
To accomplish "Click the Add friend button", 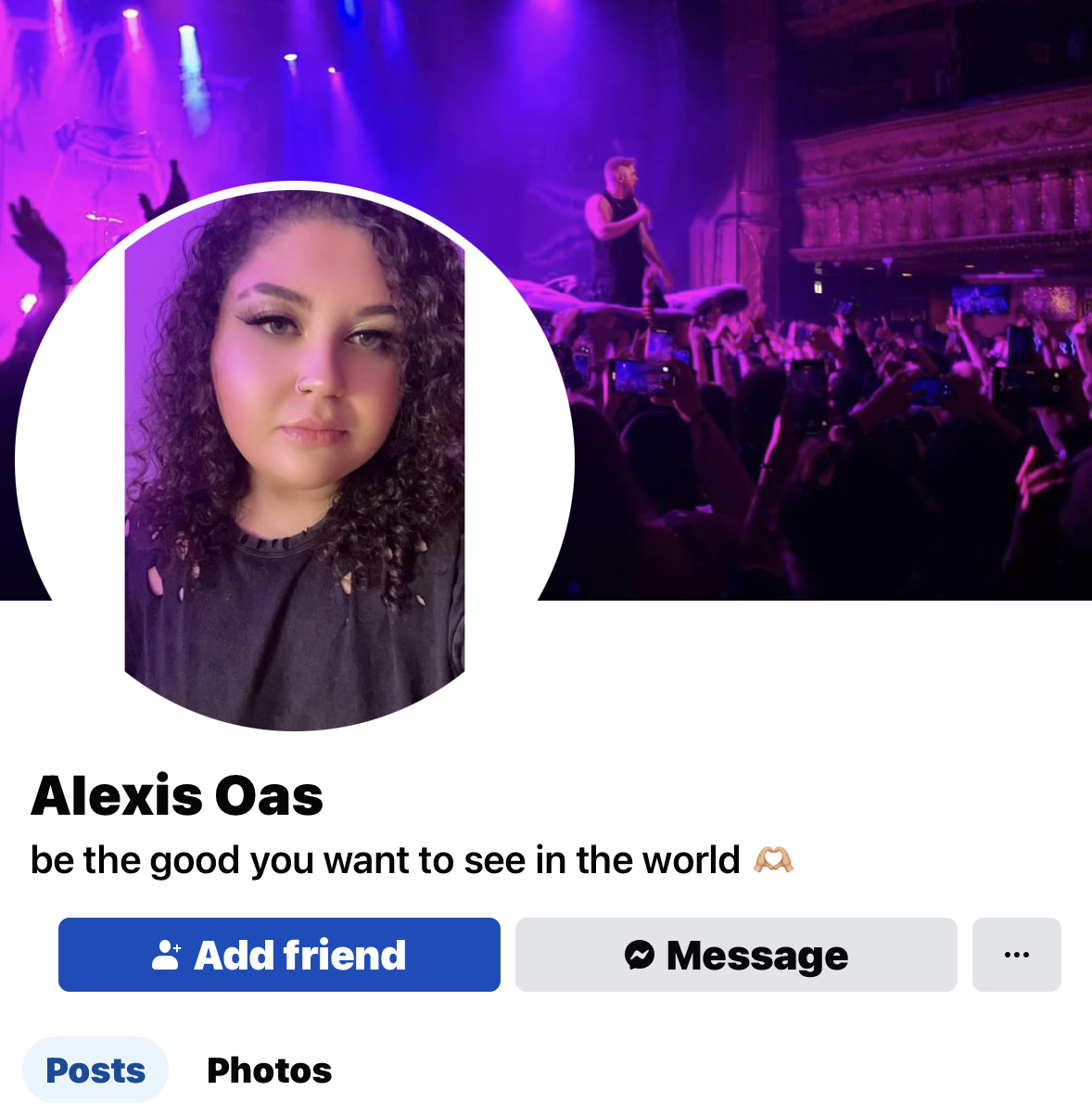I will [279, 955].
